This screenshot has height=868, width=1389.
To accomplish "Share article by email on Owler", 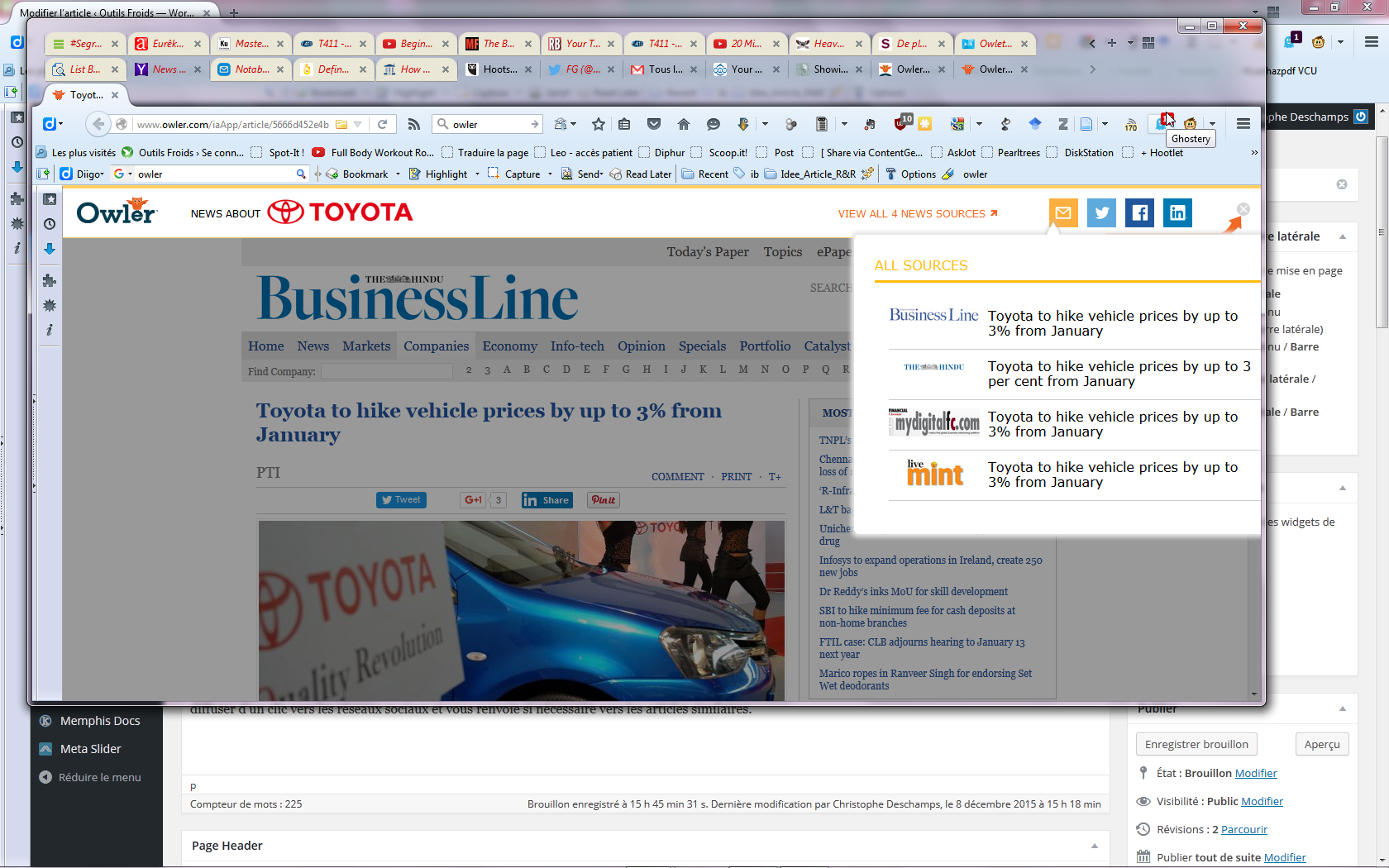I will coord(1063,213).
